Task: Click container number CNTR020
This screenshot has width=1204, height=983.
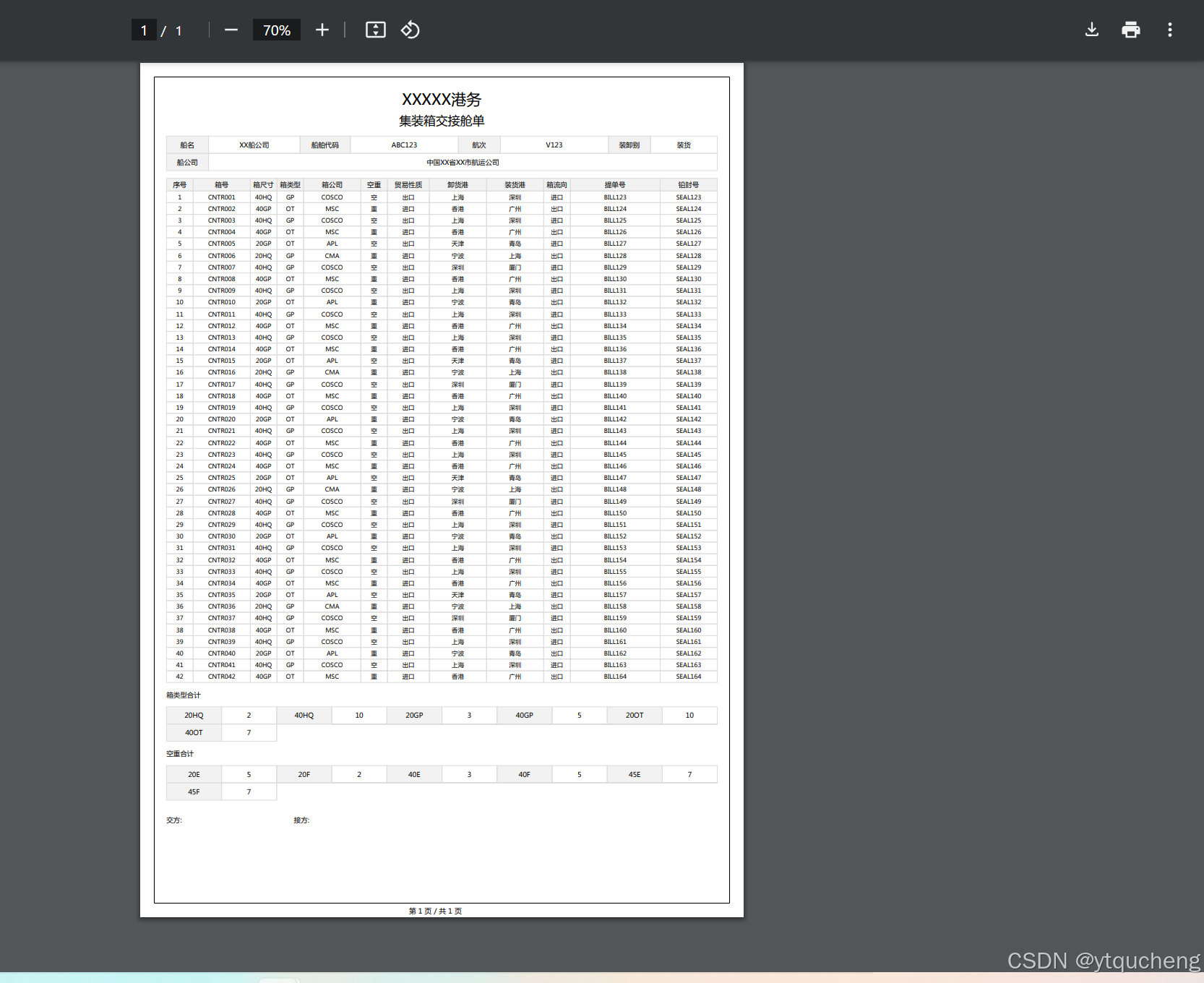Action: (222, 420)
